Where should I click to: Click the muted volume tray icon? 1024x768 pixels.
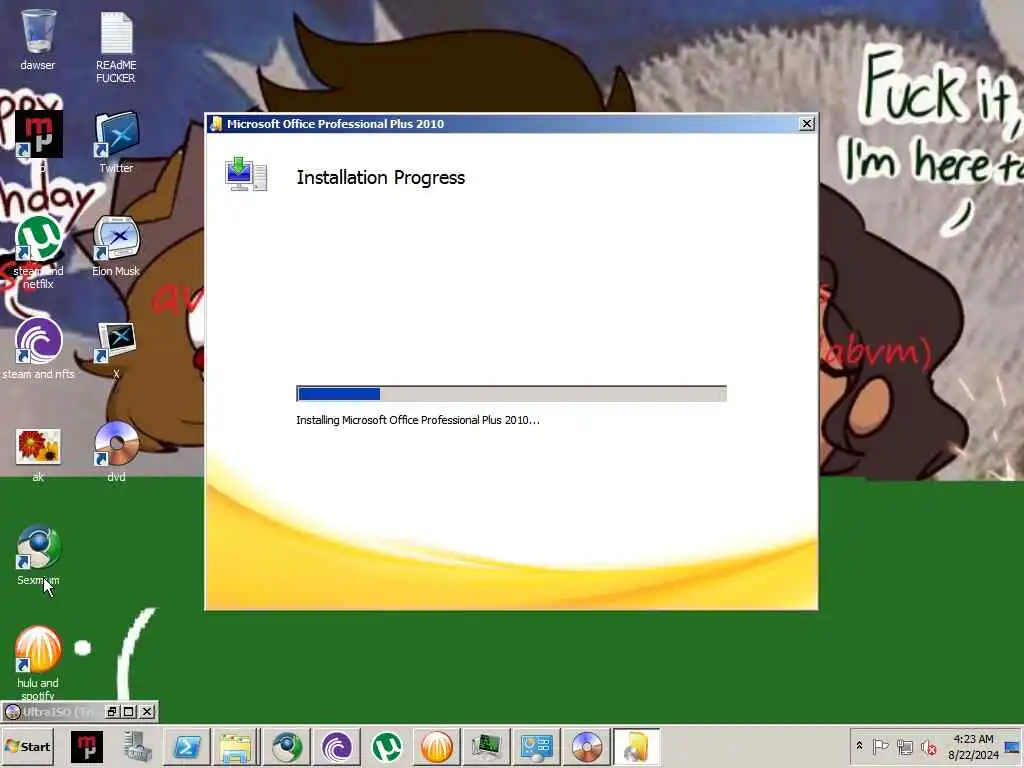[928, 746]
